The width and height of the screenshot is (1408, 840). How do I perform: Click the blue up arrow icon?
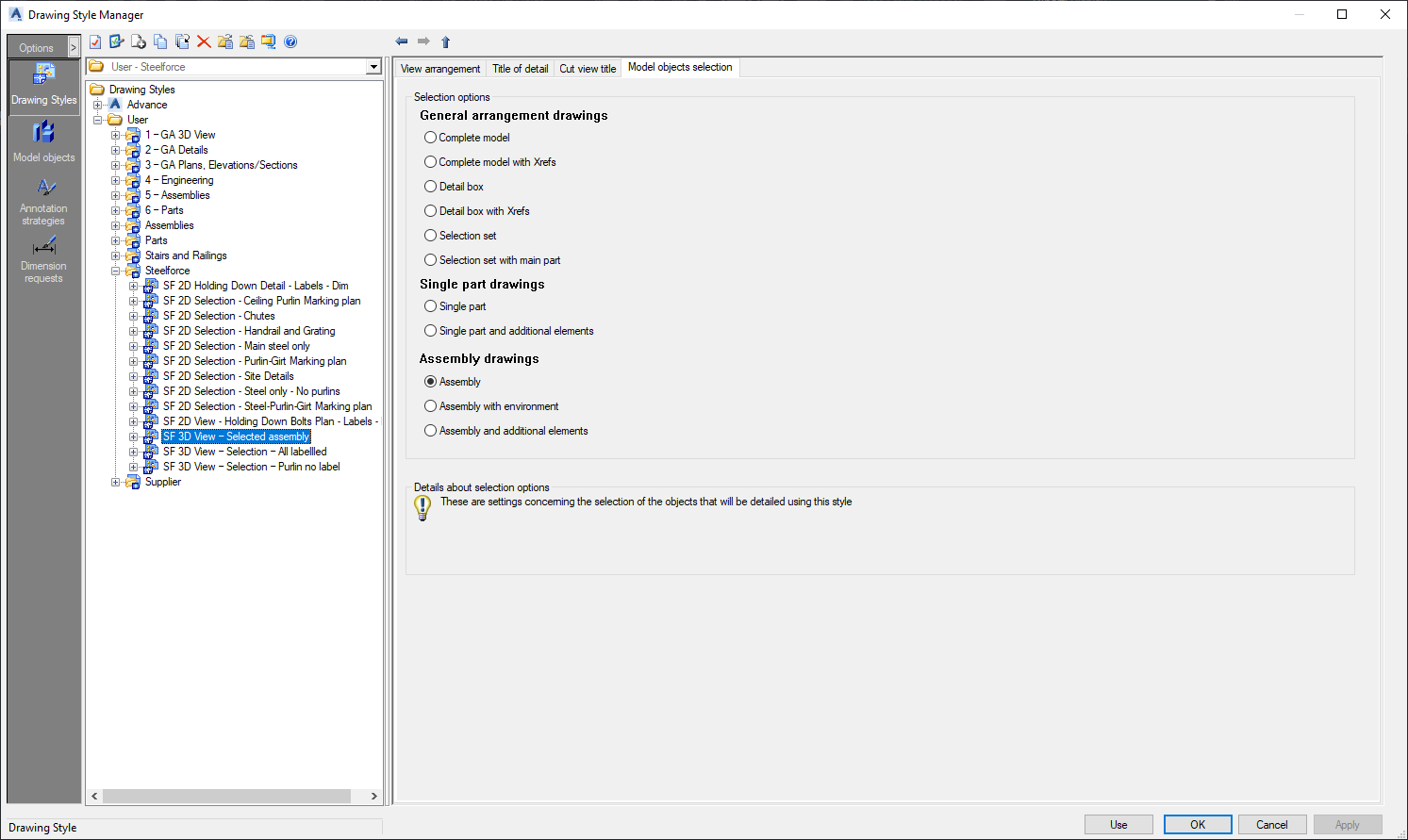tap(446, 41)
